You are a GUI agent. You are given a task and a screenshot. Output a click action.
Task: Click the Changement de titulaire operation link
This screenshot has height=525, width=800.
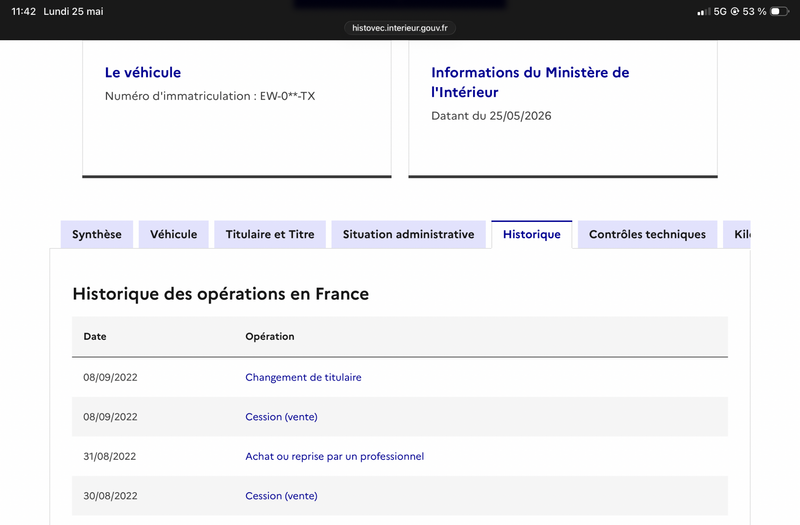(x=303, y=378)
